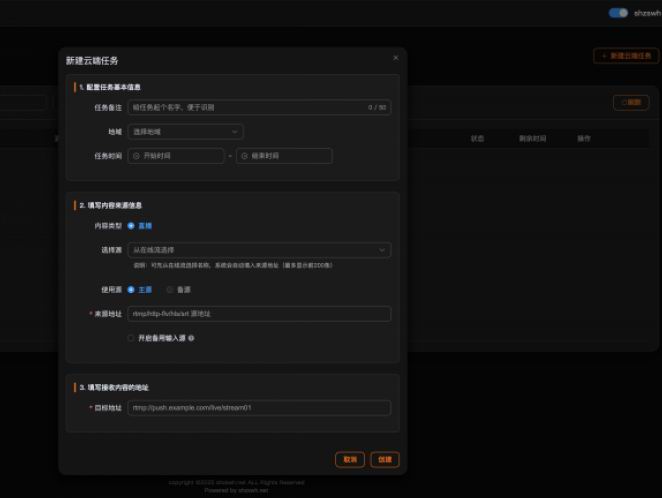Click into the 来源地址 source address field
Screen dimensions: 662x498
click(259, 314)
